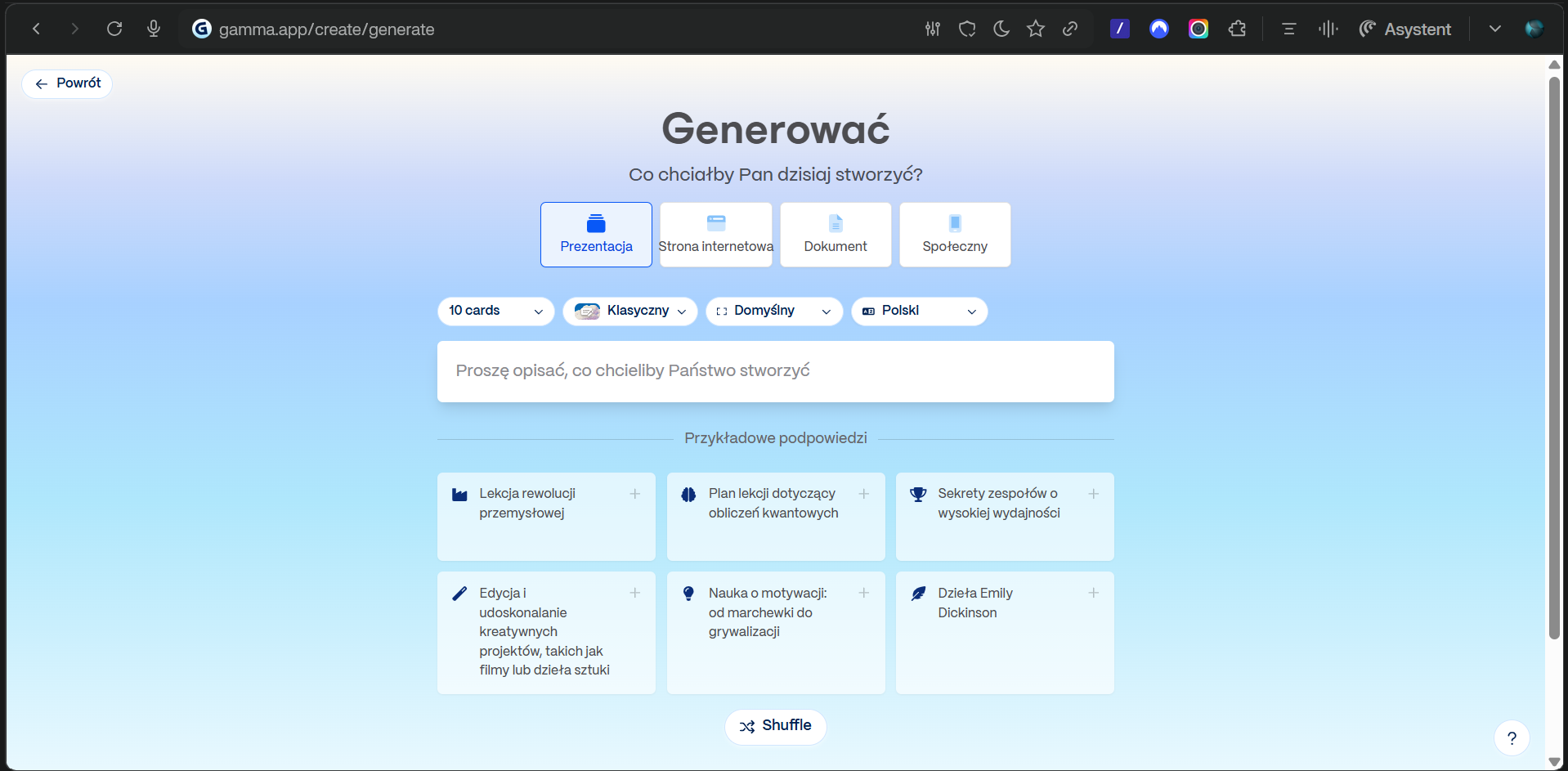Open the help question mark button
This screenshot has width=1568, height=771.
[1512, 738]
